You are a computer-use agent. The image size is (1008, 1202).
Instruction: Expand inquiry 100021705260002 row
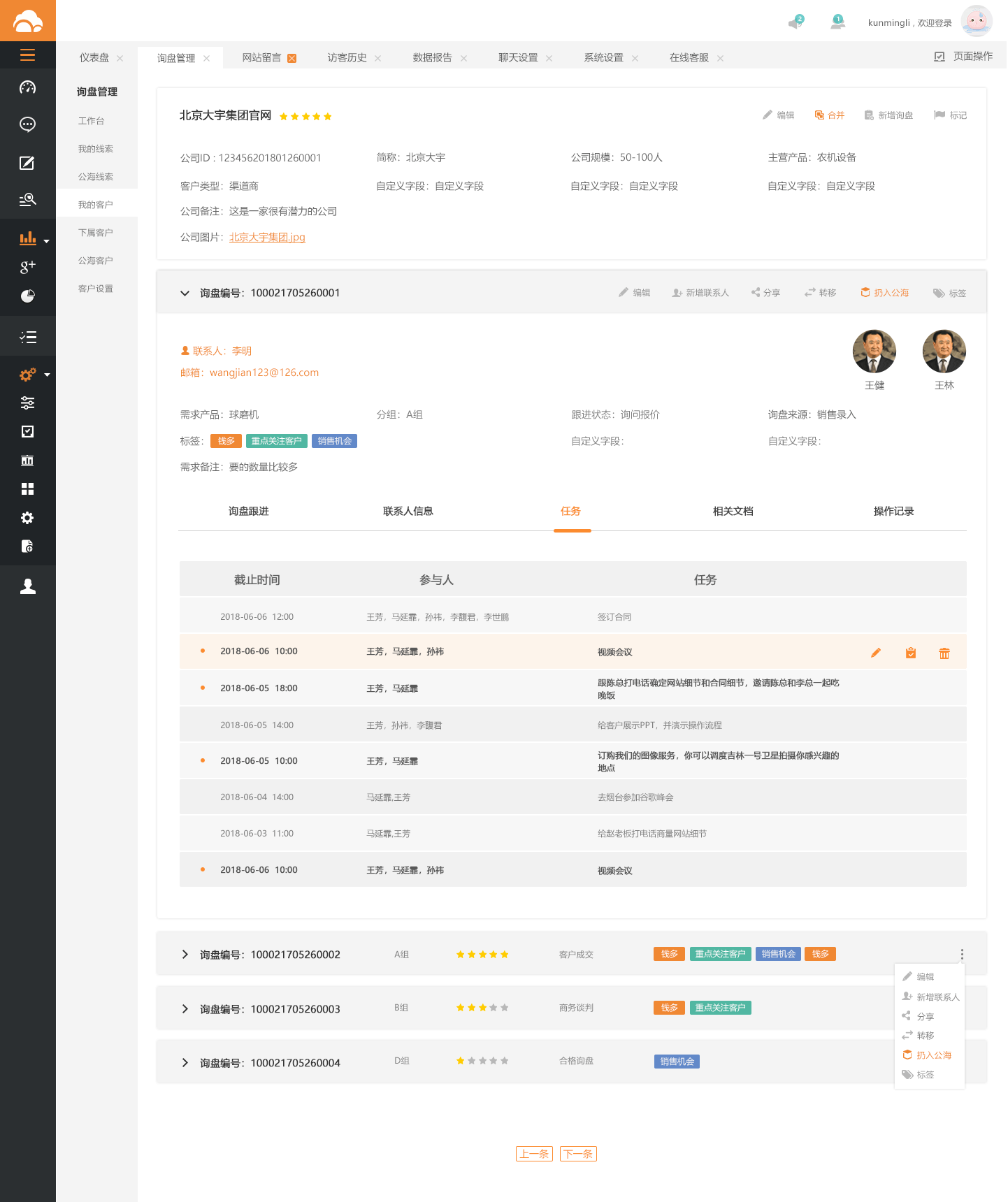point(185,955)
